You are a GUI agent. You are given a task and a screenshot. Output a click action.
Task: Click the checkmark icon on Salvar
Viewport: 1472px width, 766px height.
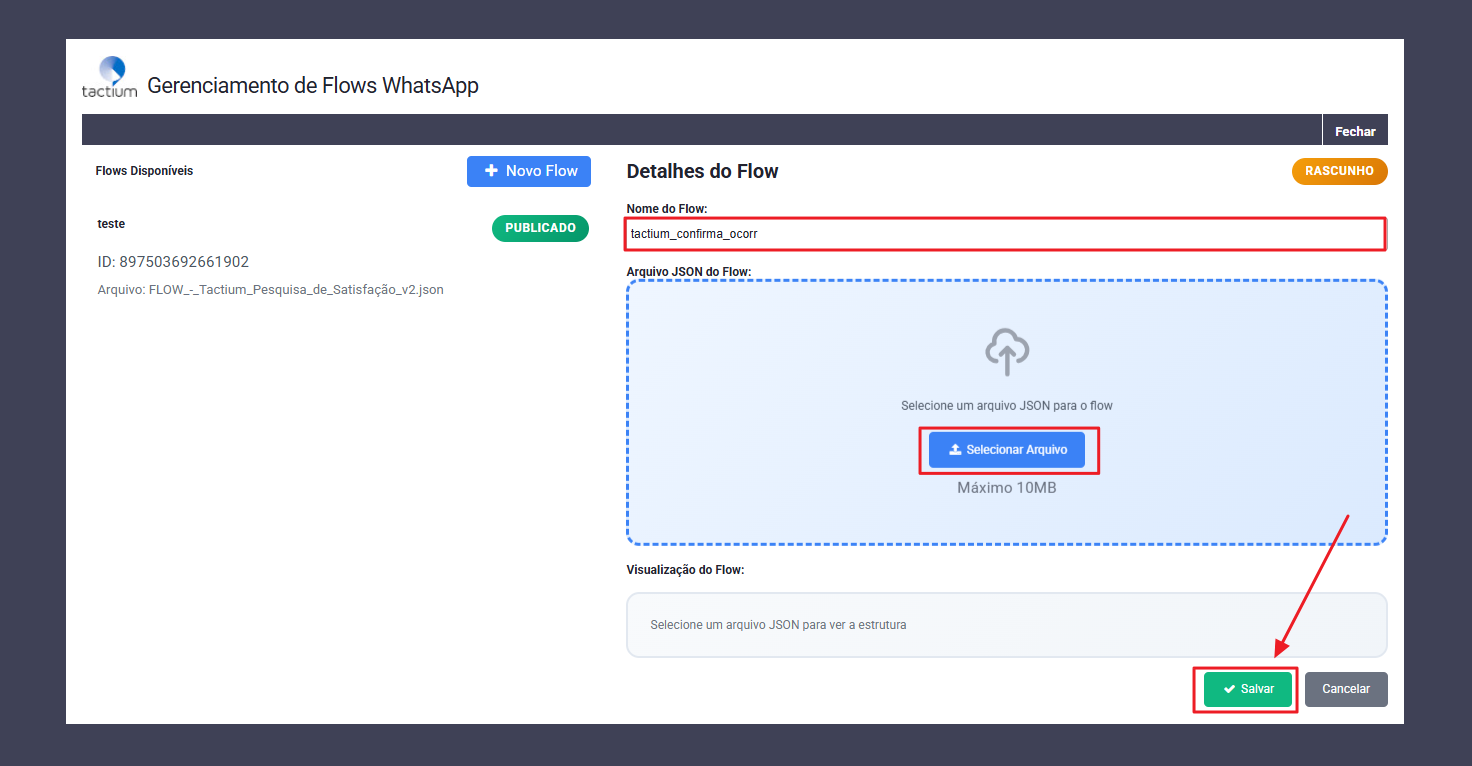point(1229,689)
